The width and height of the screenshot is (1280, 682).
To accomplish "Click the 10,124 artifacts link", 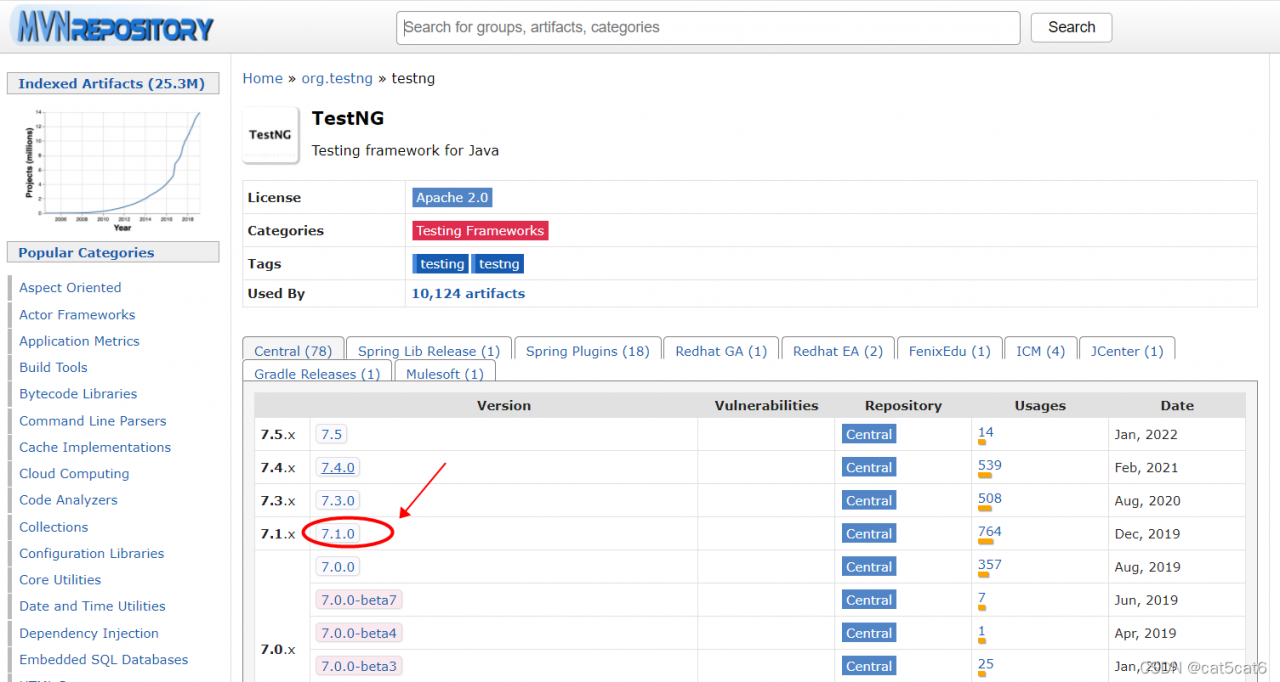I will click(x=468, y=293).
